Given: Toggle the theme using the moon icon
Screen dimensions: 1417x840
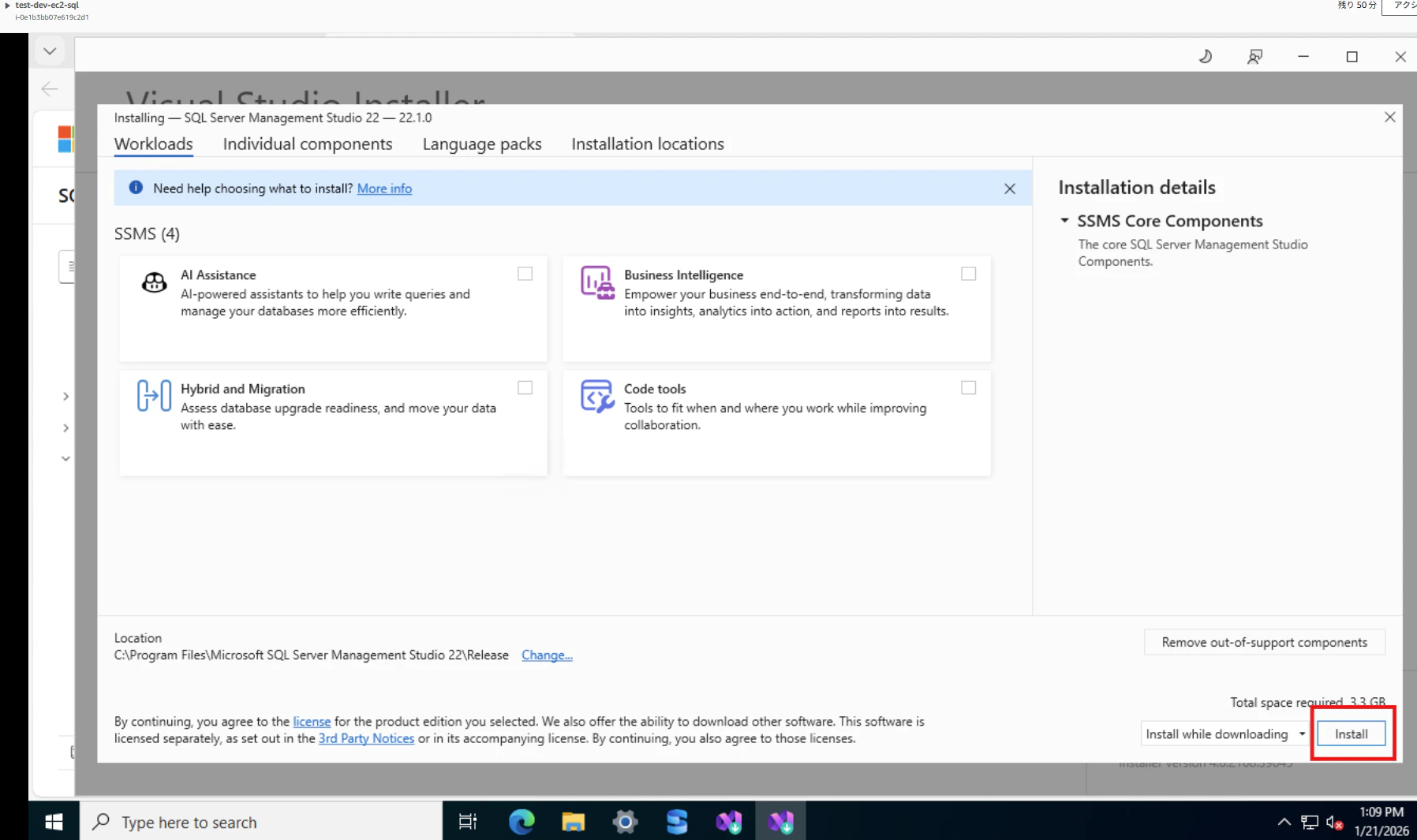Looking at the screenshot, I should 1206,57.
